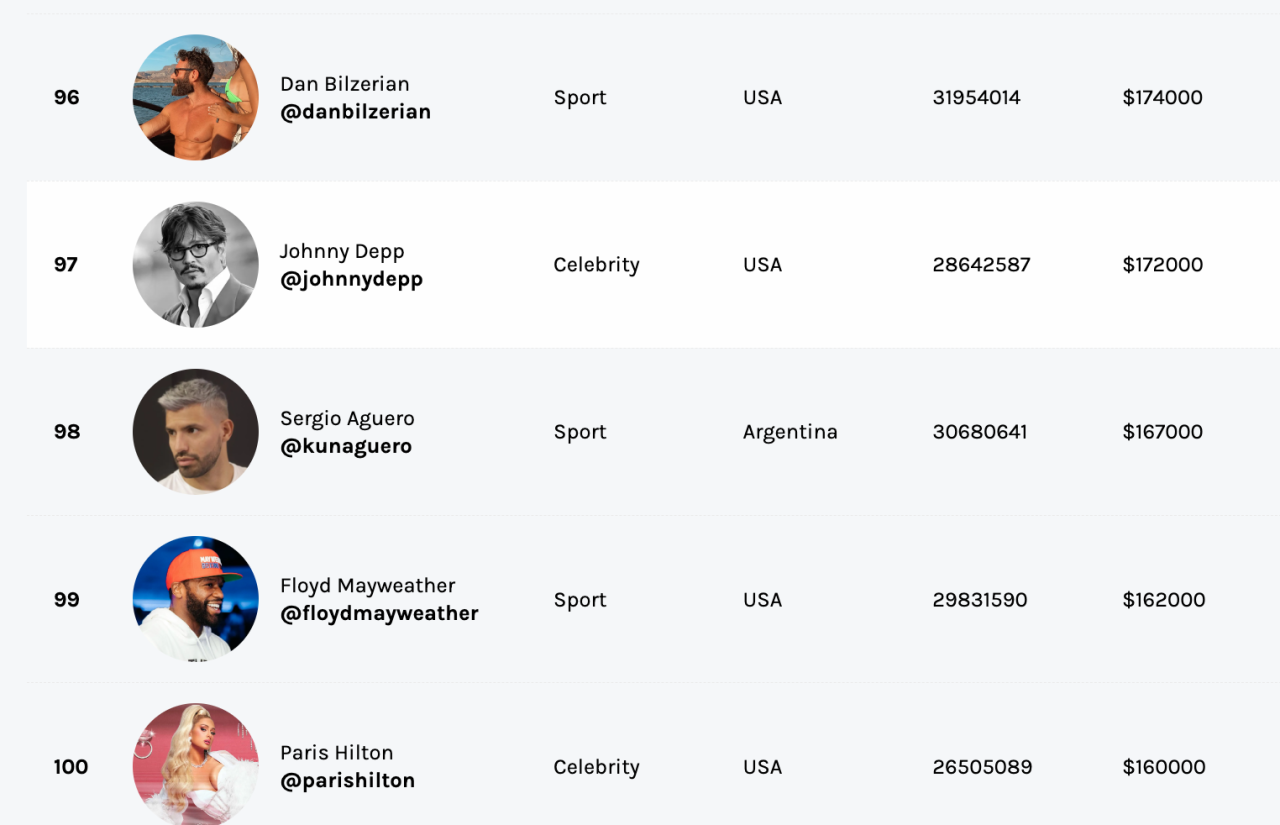Click the Argentina country cell
This screenshot has height=825, width=1280.
coord(790,432)
